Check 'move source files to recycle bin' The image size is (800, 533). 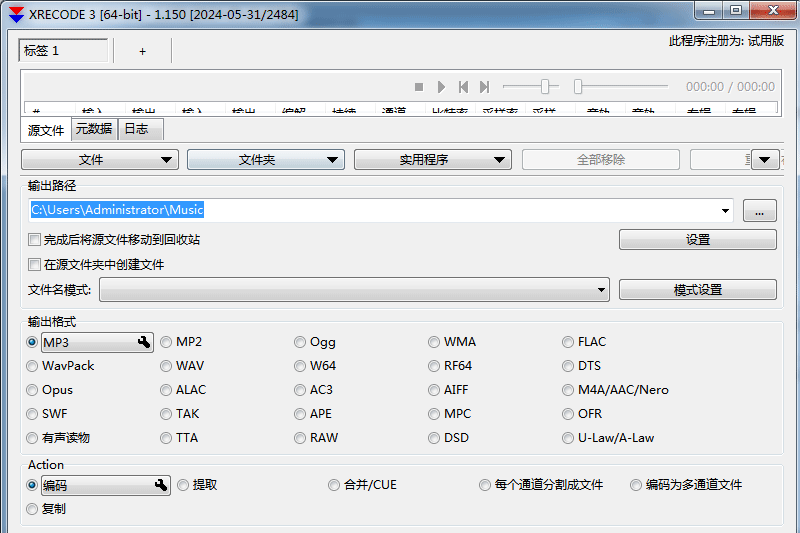click(x=34, y=240)
